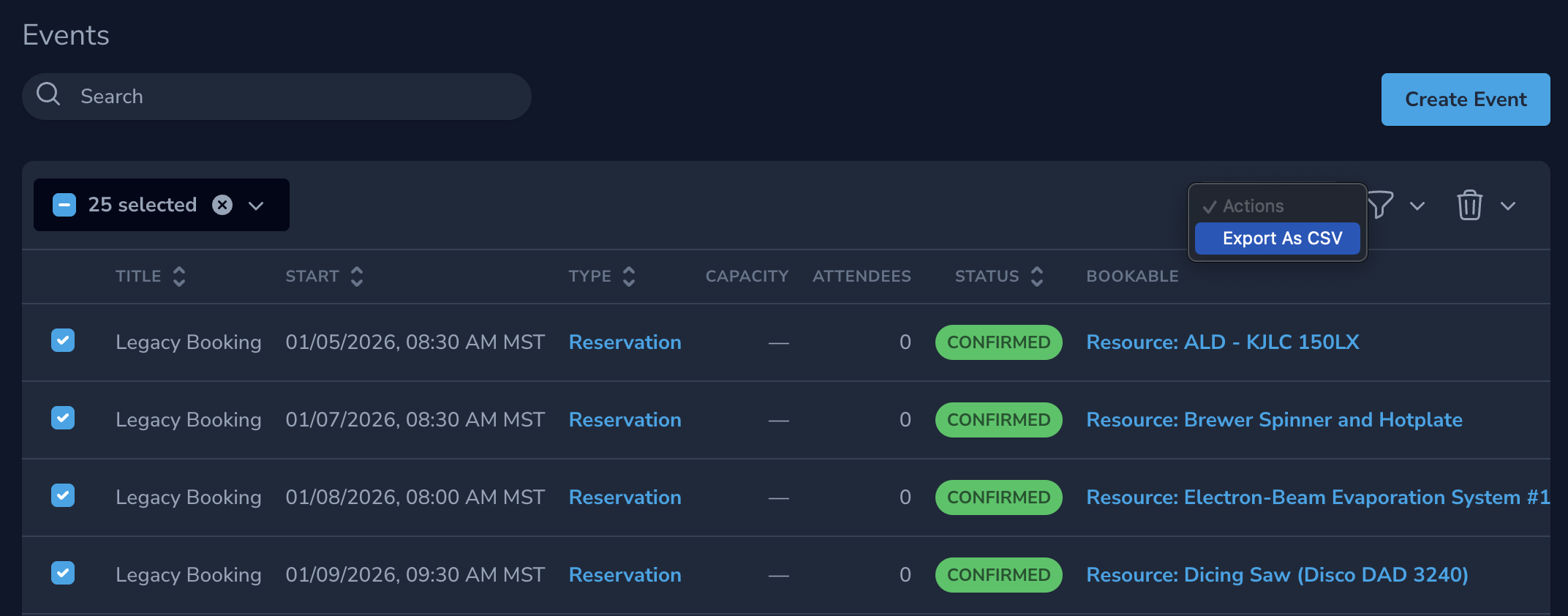Focus the Search events input field
1568x616 pixels.
293,97
